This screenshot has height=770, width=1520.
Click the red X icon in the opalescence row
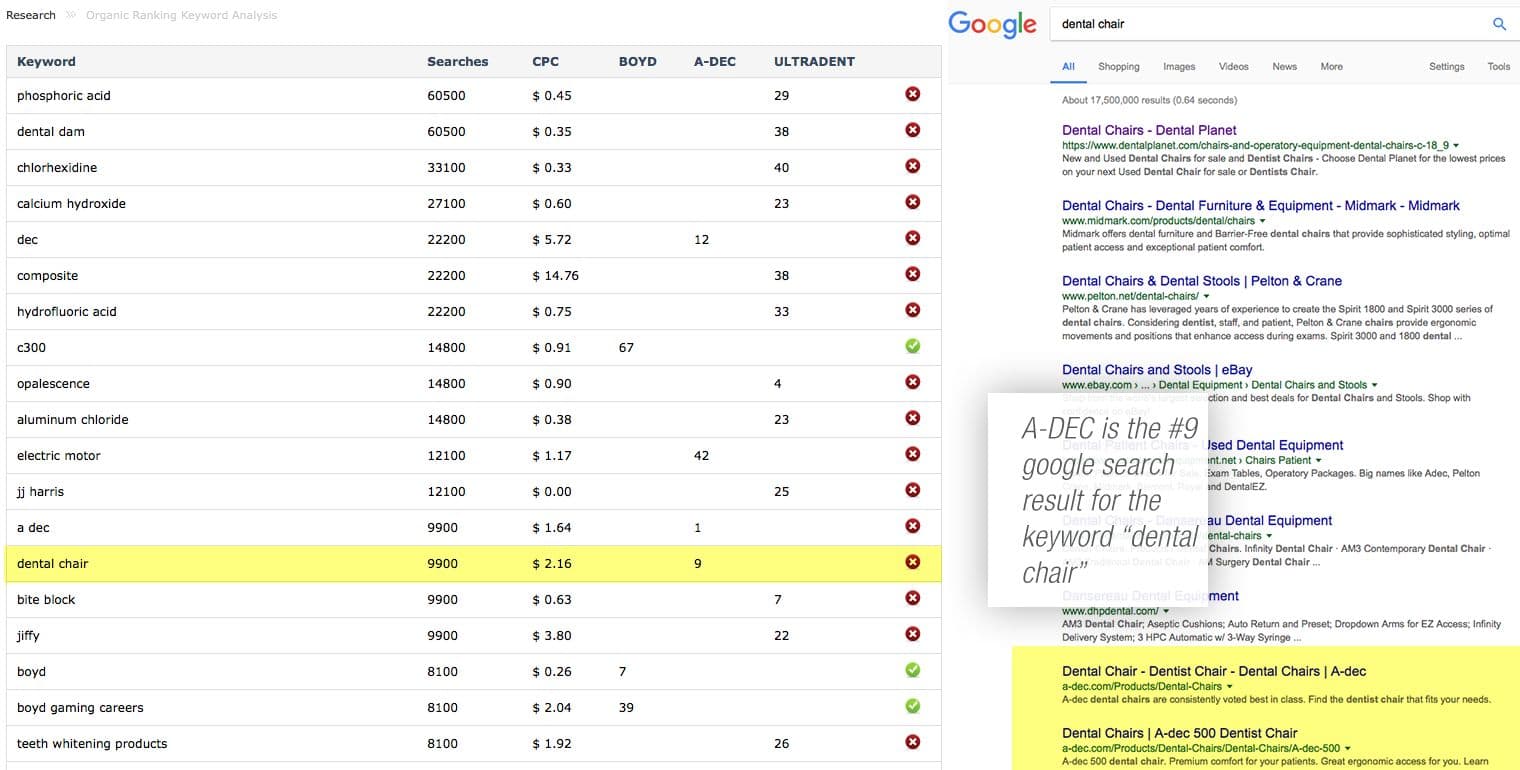click(x=912, y=382)
